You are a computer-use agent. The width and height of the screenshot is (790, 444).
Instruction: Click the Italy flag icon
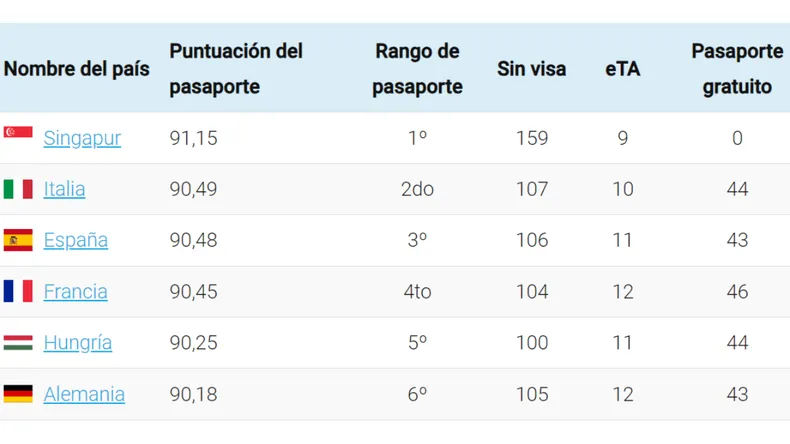pyautogui.click(x=18, y=189)
